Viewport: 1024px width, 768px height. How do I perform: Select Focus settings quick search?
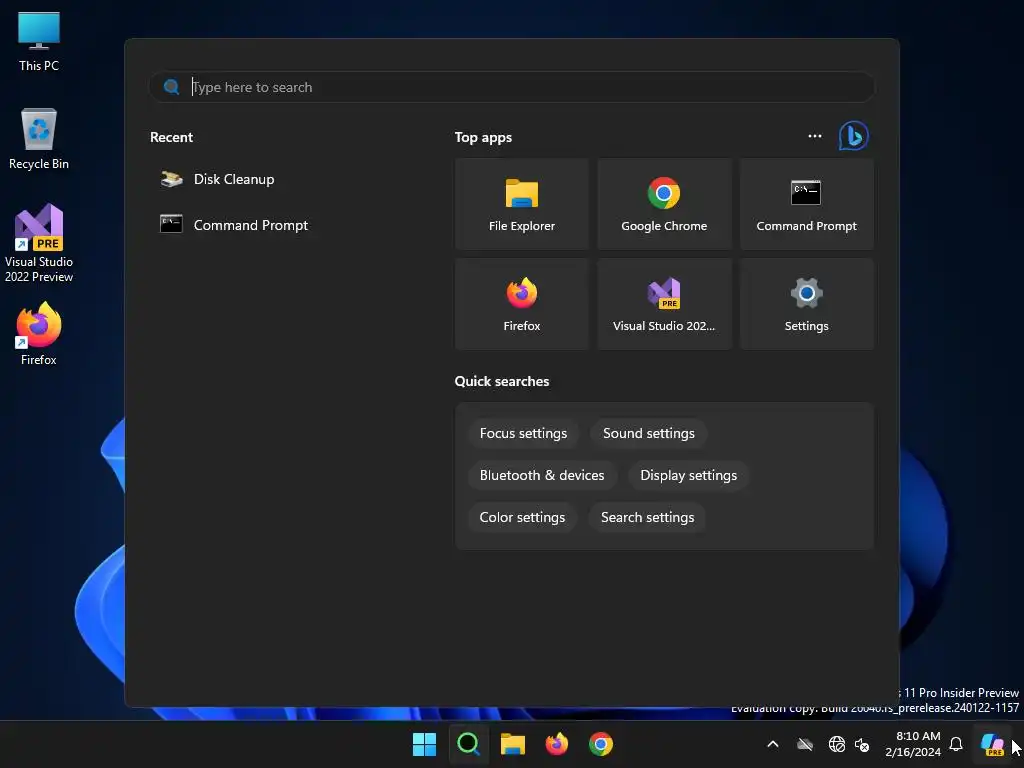(523, 434)
